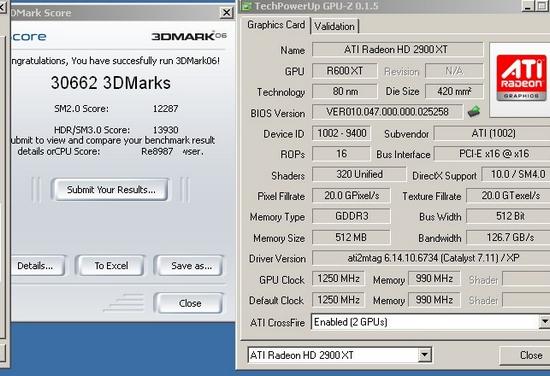Click the 3DMark06 logo
The width and height of the screenshot is (550, 376).
coord(189,36)
